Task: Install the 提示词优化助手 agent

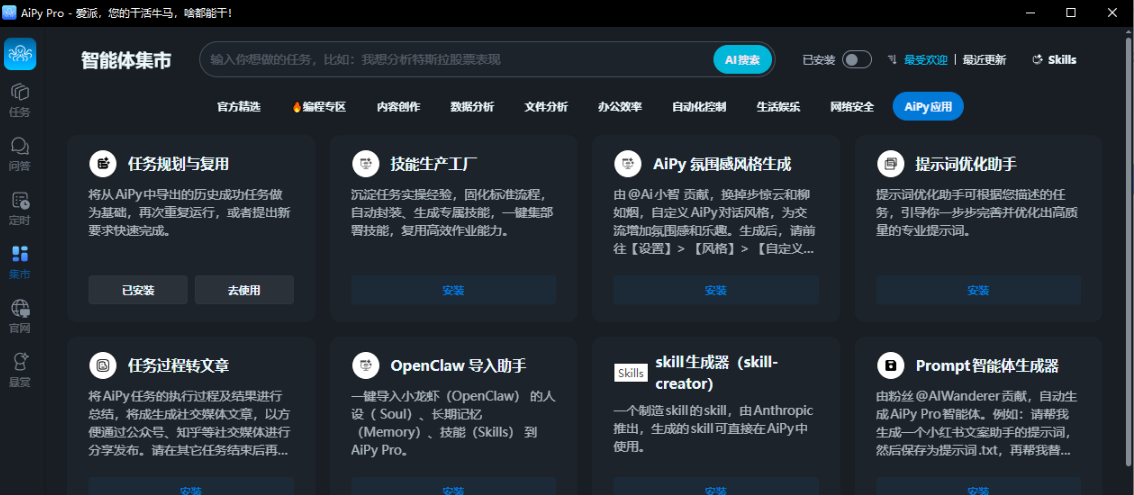Action: (x=979, y=290)
